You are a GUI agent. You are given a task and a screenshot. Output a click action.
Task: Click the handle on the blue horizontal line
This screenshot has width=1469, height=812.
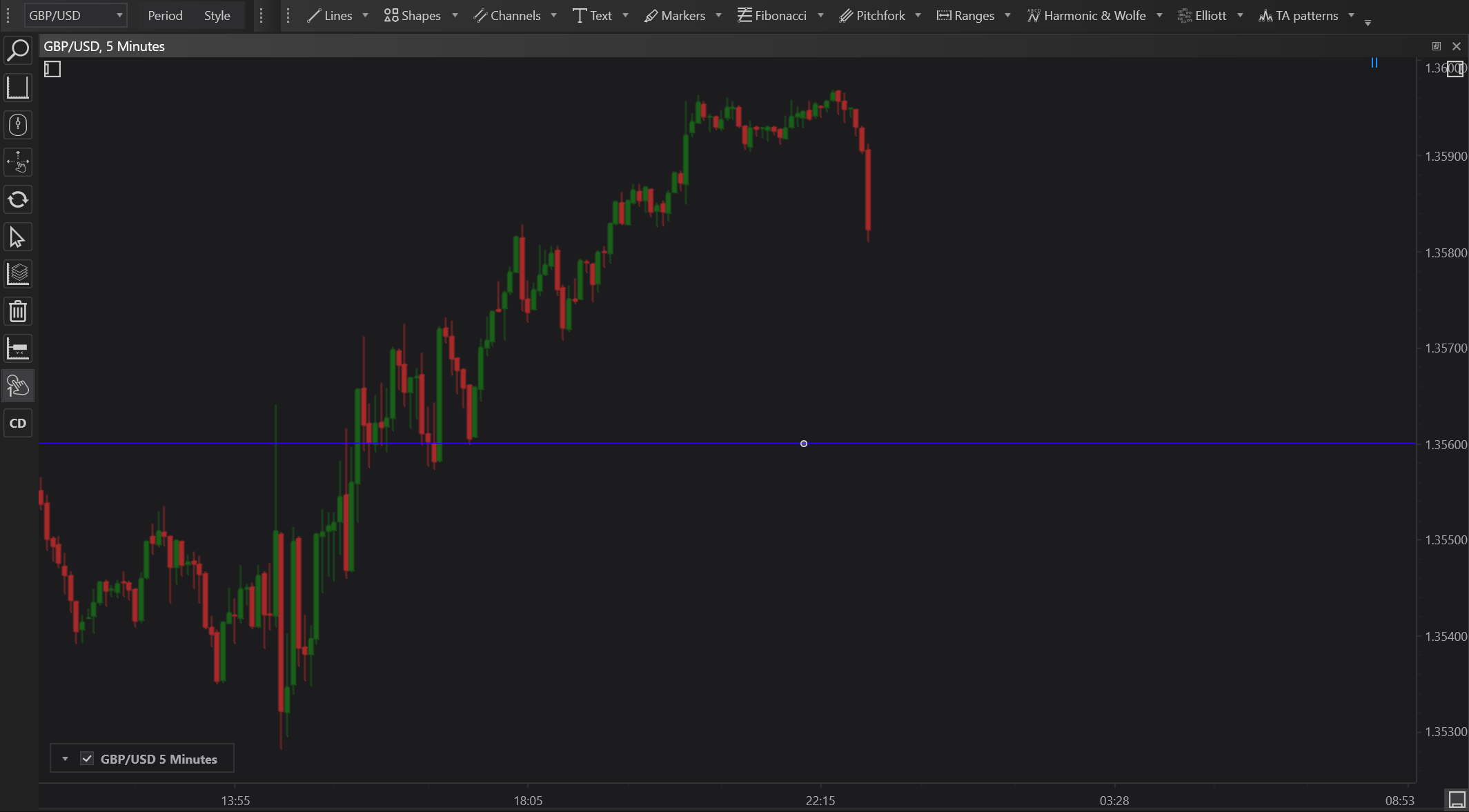[803, 444]
